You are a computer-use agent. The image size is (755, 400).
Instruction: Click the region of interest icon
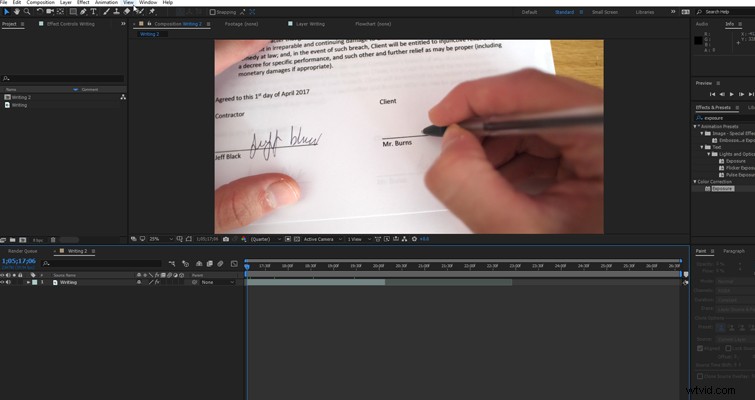[x=288, y=239]
